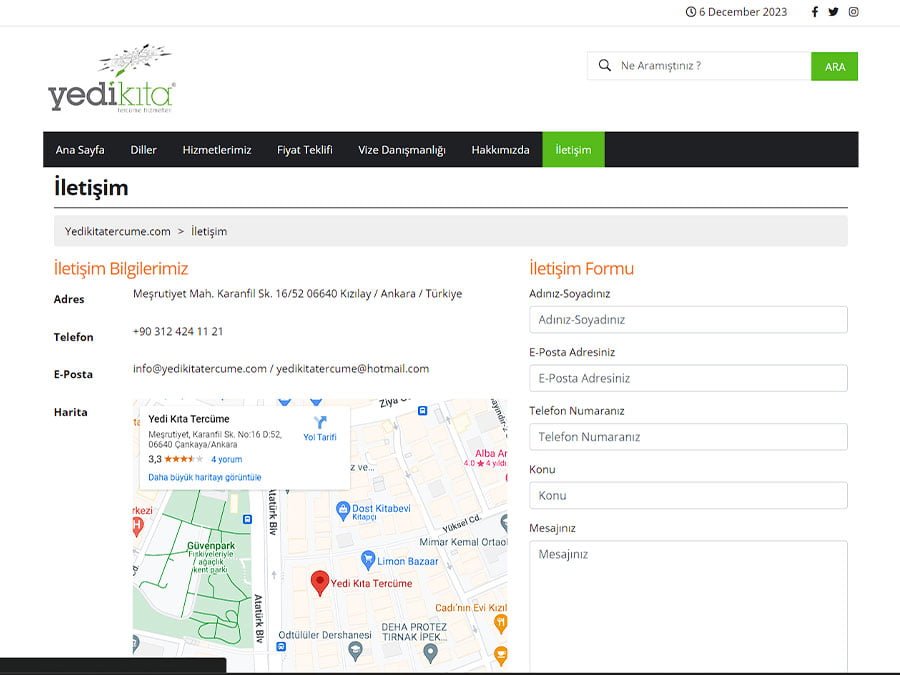This screenshot has height=675, width=900.
Task: Focus the E-Posta Adresiniz input field
Action: click(x=688, y=378)
